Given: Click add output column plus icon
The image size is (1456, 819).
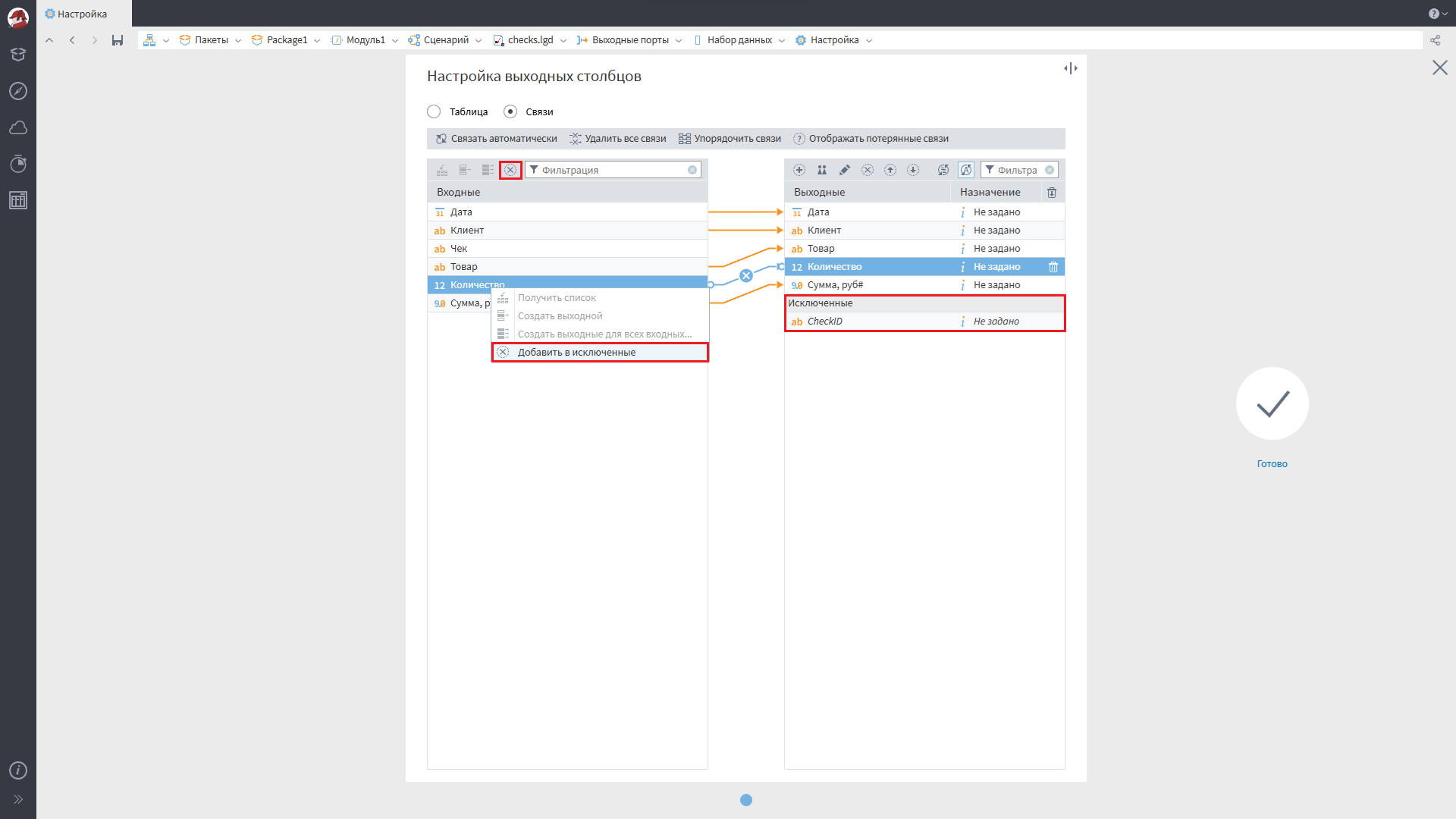Looking at the screenshot, I should 799,170.
